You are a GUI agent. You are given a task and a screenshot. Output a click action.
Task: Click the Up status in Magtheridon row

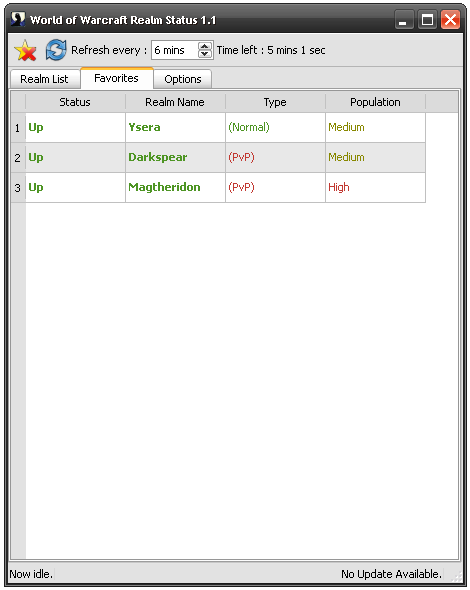pos(75,188)
